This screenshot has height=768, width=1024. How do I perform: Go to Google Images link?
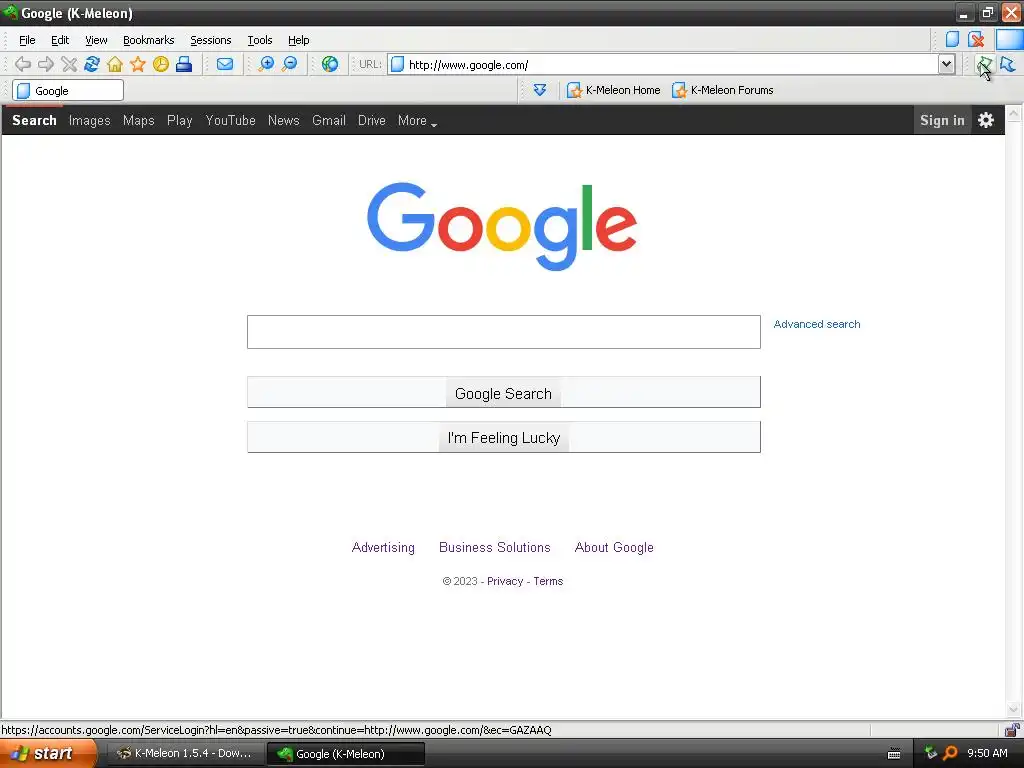pyautogui.click(x=89, y=120)
